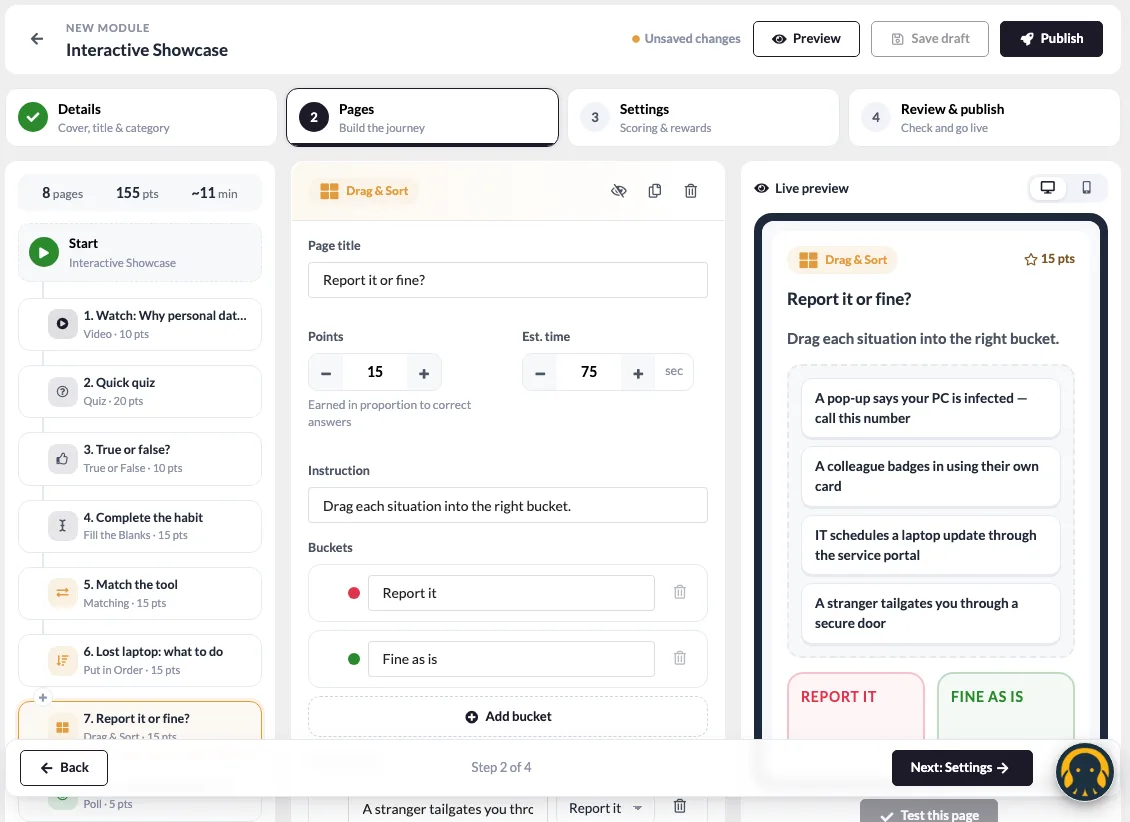The width and height of the screenshot is (1130, 822).
Task: Go to the Review & publish step
Action: [984, 117]
